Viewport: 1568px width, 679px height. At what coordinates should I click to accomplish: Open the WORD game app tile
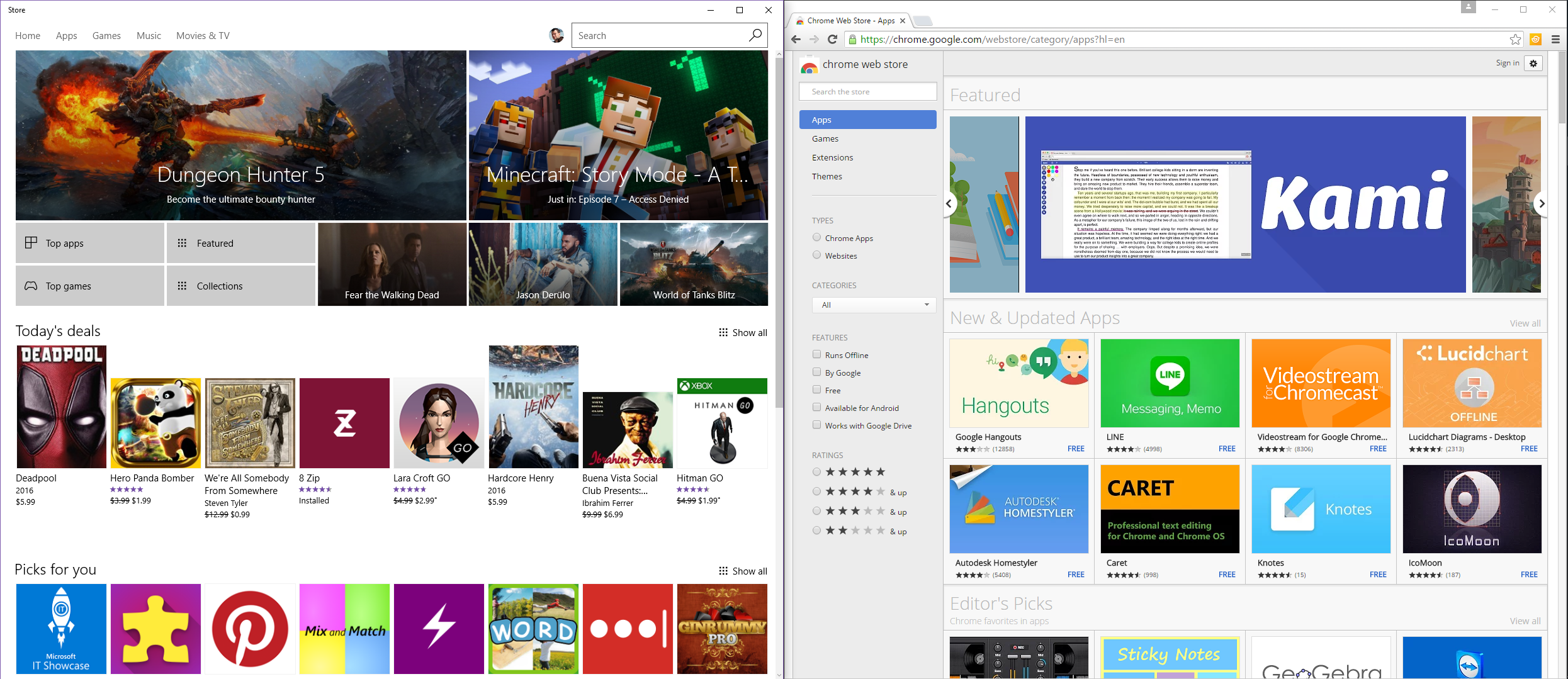click(533, 629)
